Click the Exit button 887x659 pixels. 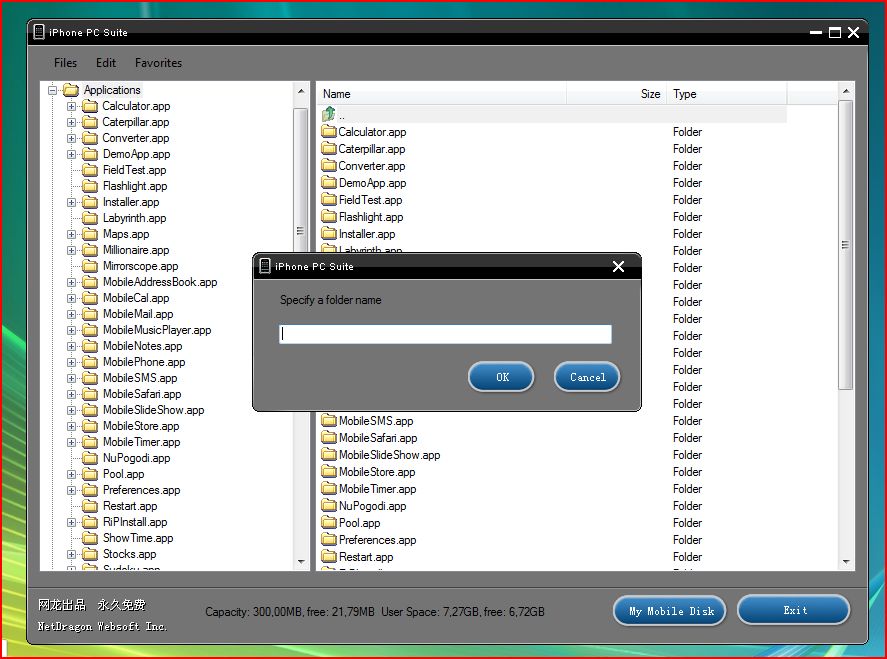(794, 610)
